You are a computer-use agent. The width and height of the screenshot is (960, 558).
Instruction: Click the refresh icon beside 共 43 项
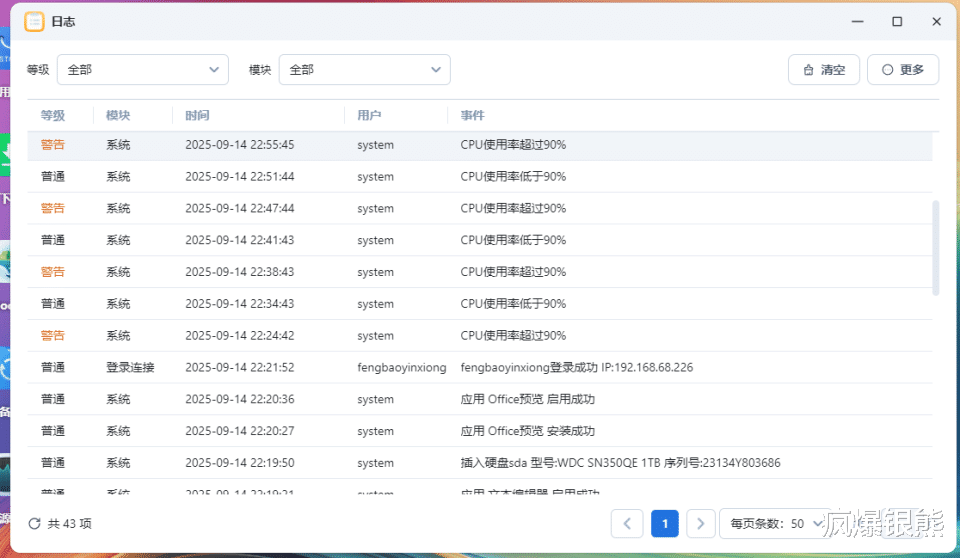34,524
